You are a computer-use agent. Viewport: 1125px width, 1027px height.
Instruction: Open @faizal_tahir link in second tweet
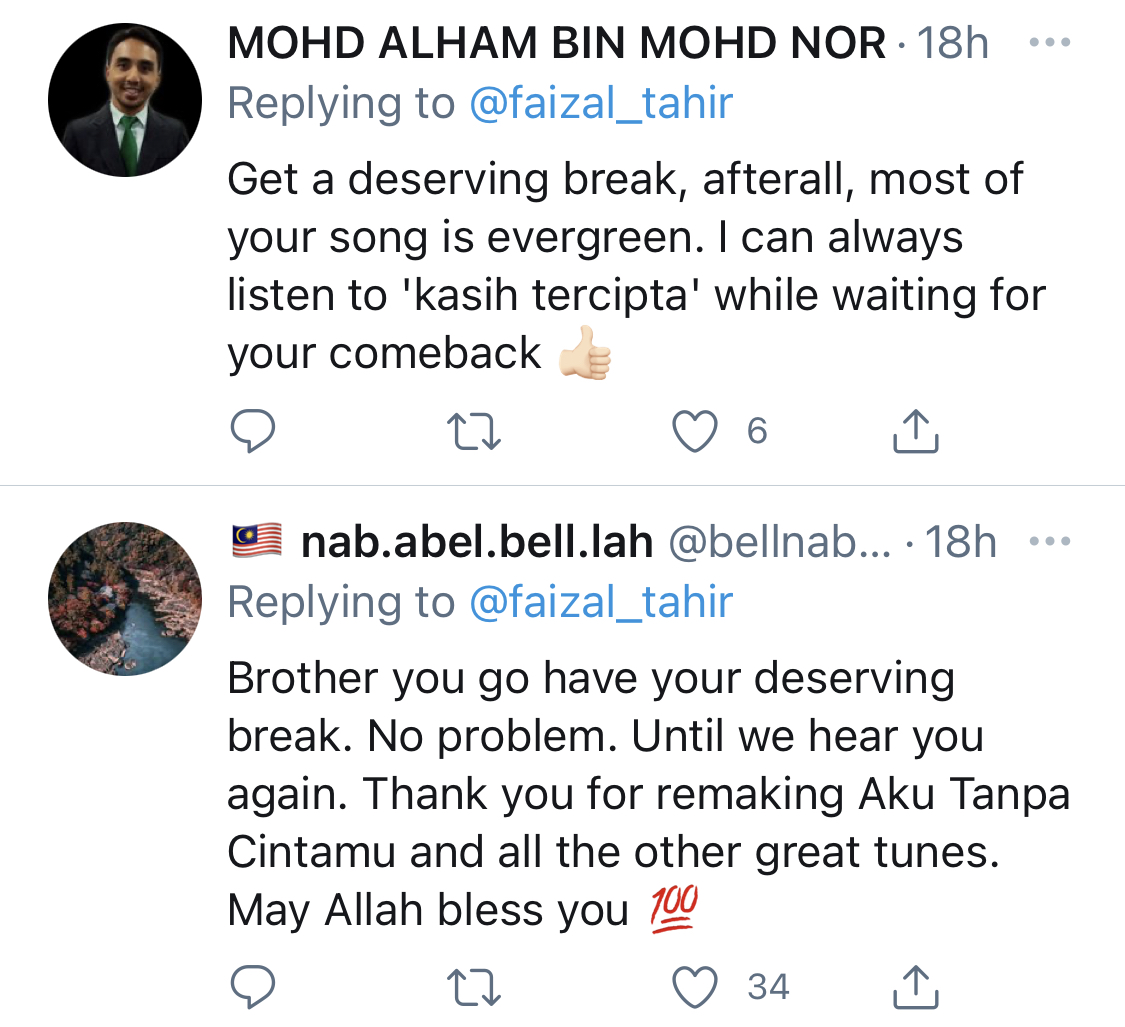coord(601,602)
